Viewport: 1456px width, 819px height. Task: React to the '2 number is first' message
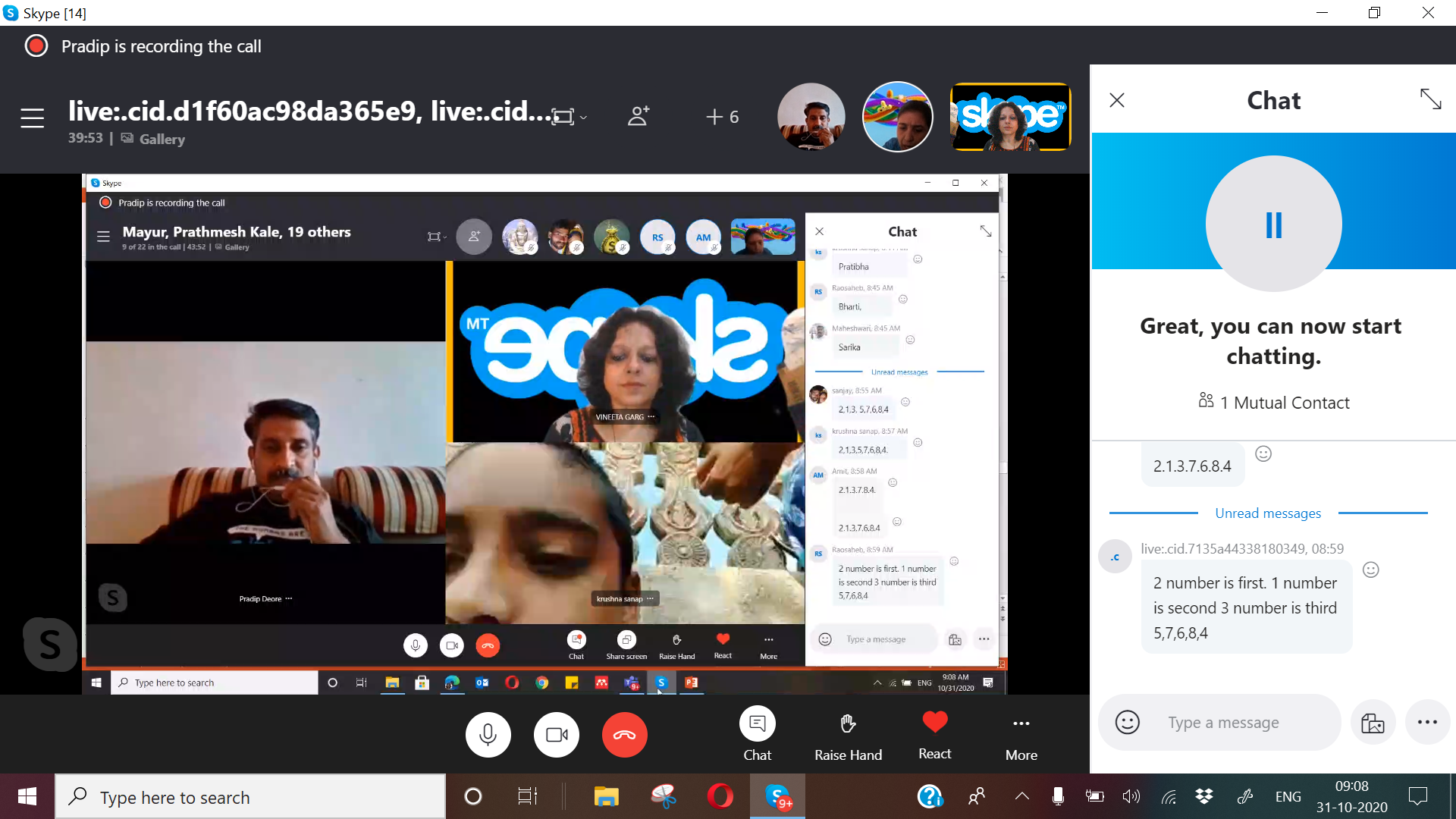(1371, 570)
